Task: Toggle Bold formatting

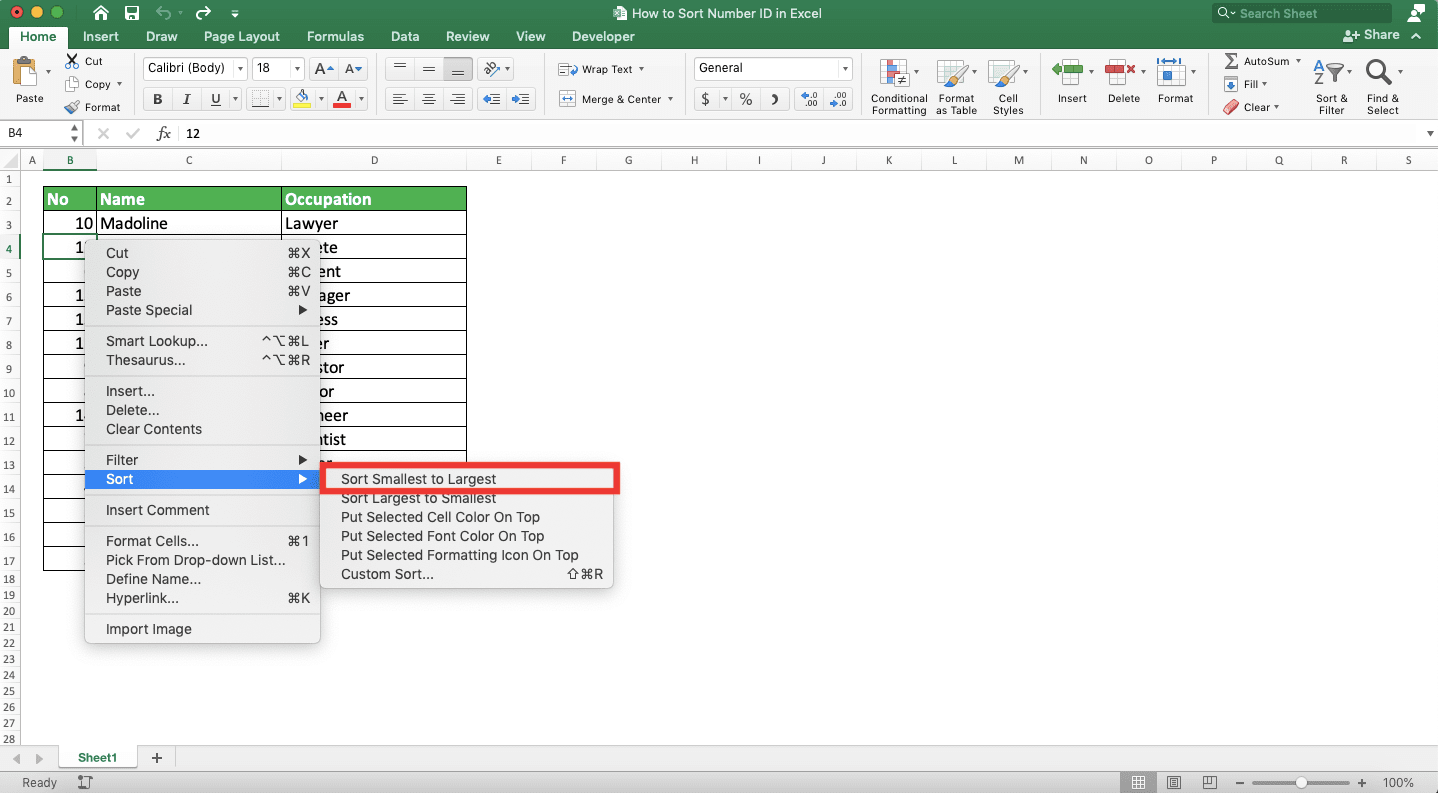Action: 157,99
